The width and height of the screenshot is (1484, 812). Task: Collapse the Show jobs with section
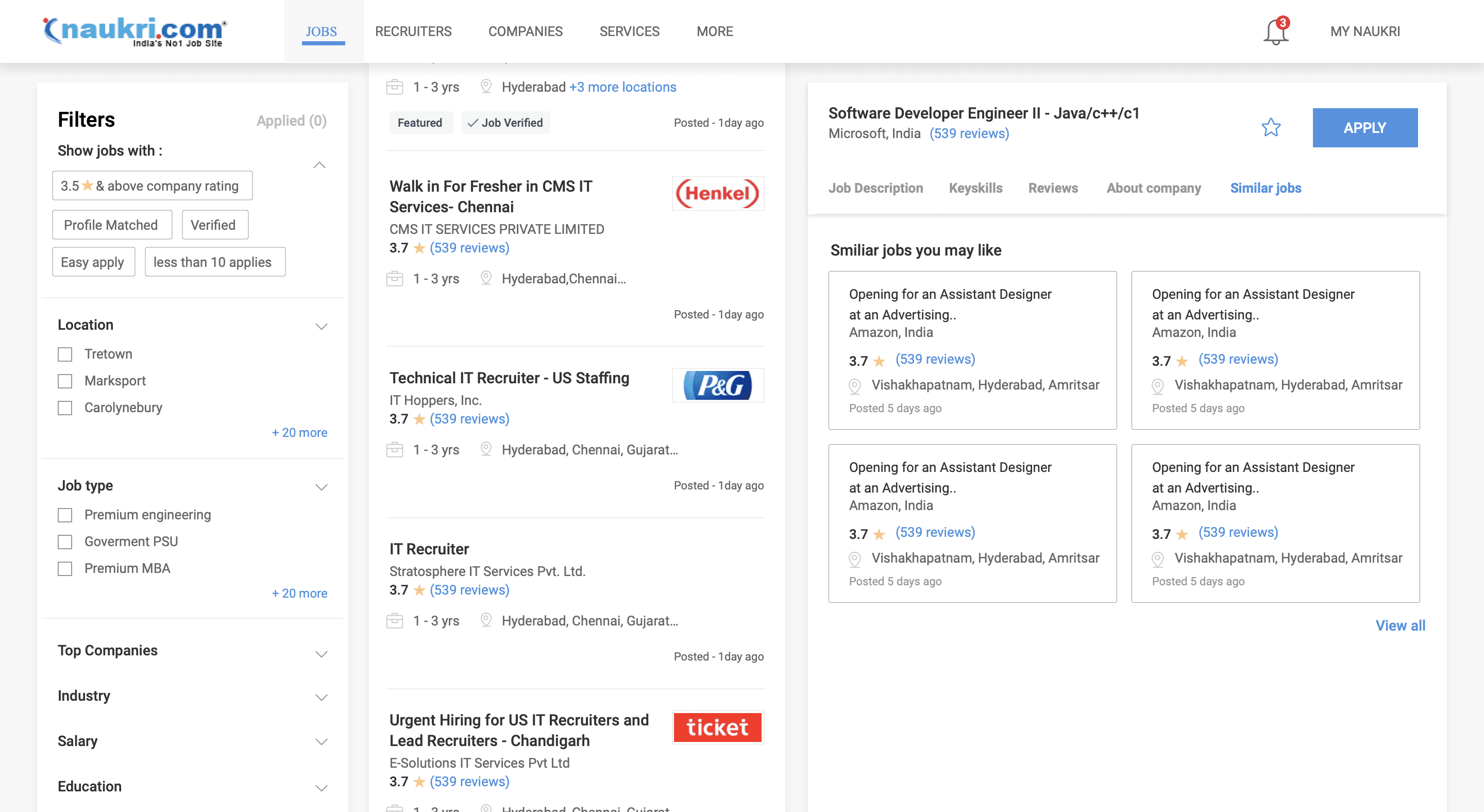coord(319,165)
